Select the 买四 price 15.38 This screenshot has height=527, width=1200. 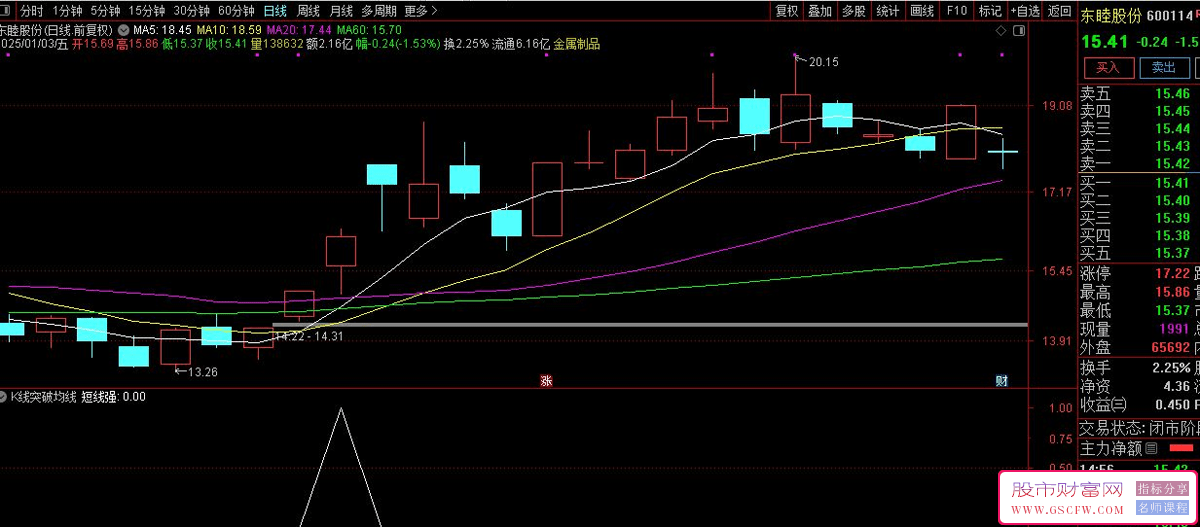[x=1173, y=236]
